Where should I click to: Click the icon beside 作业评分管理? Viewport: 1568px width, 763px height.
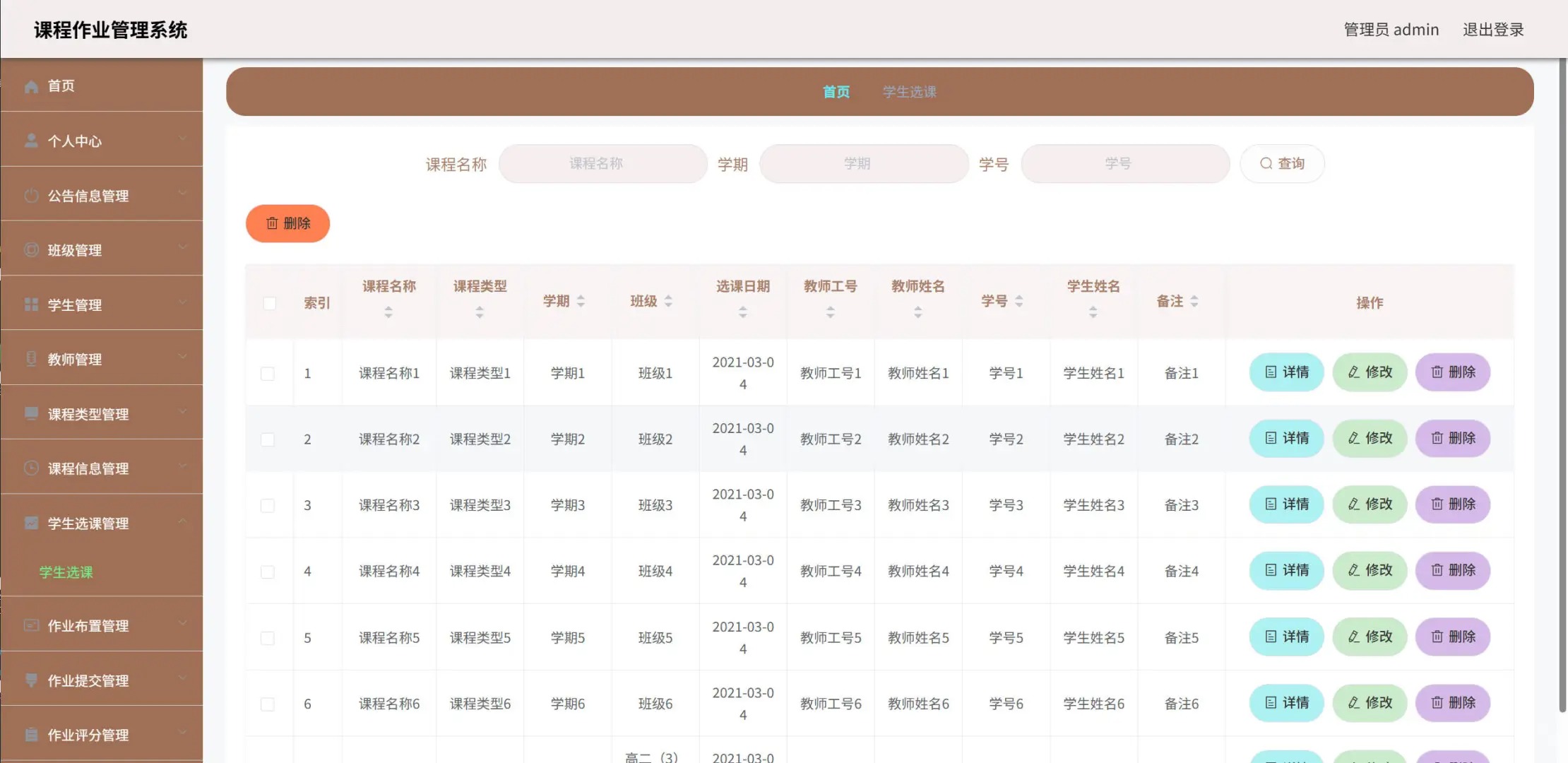[31, 735]
